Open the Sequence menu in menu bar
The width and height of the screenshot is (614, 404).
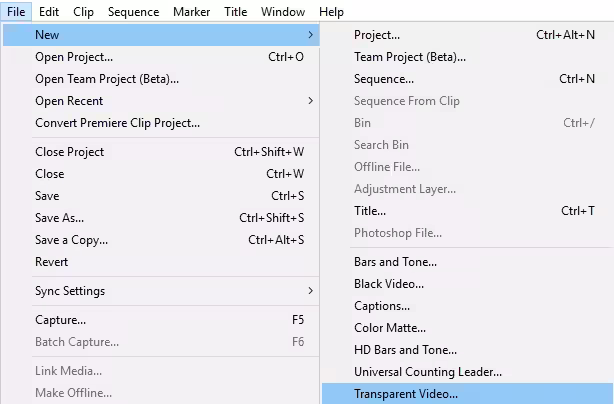coord(133,12)
